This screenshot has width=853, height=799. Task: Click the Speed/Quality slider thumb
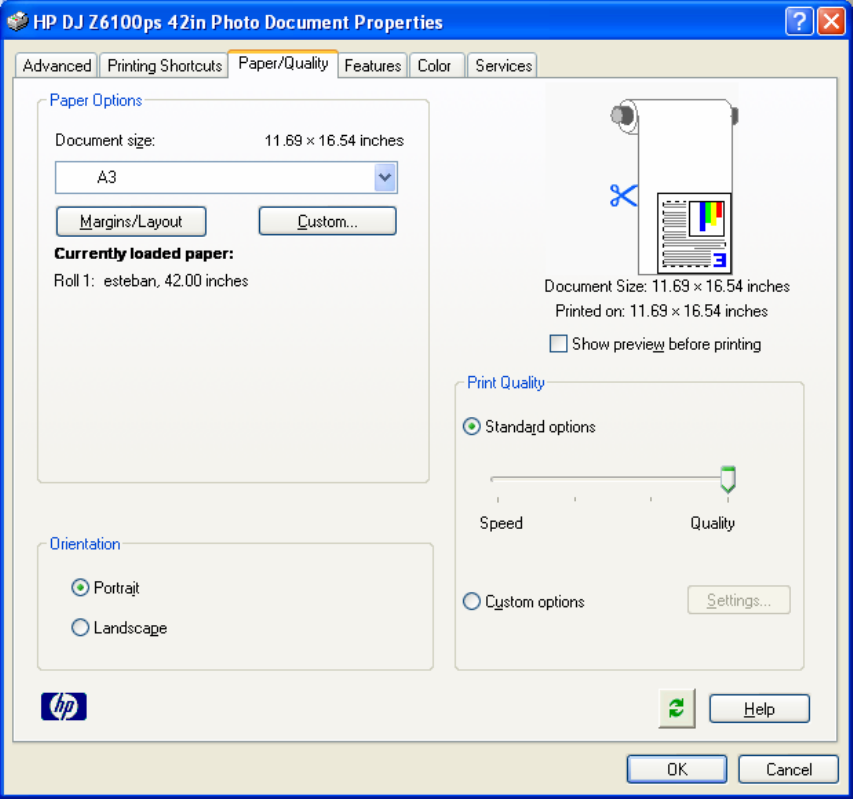pos(728,479)
